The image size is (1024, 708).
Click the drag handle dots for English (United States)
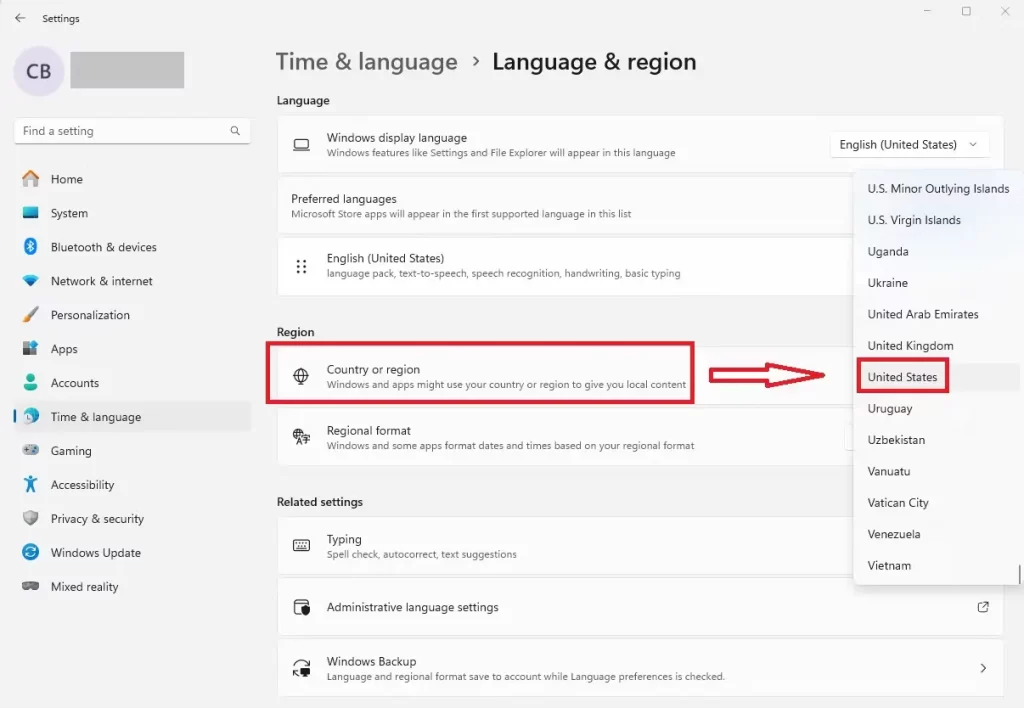point(301,266)
